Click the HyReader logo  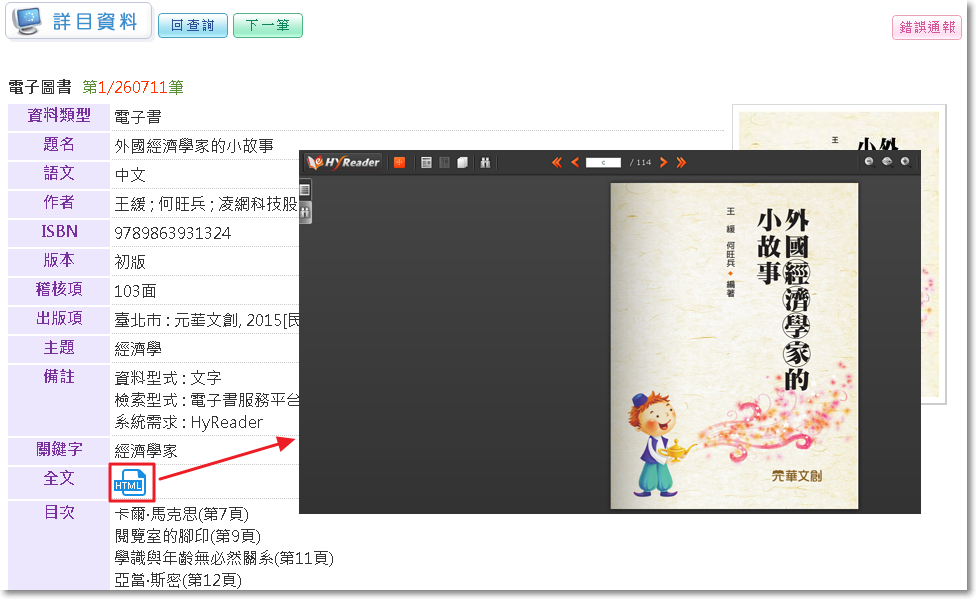(x=344, y=162)
